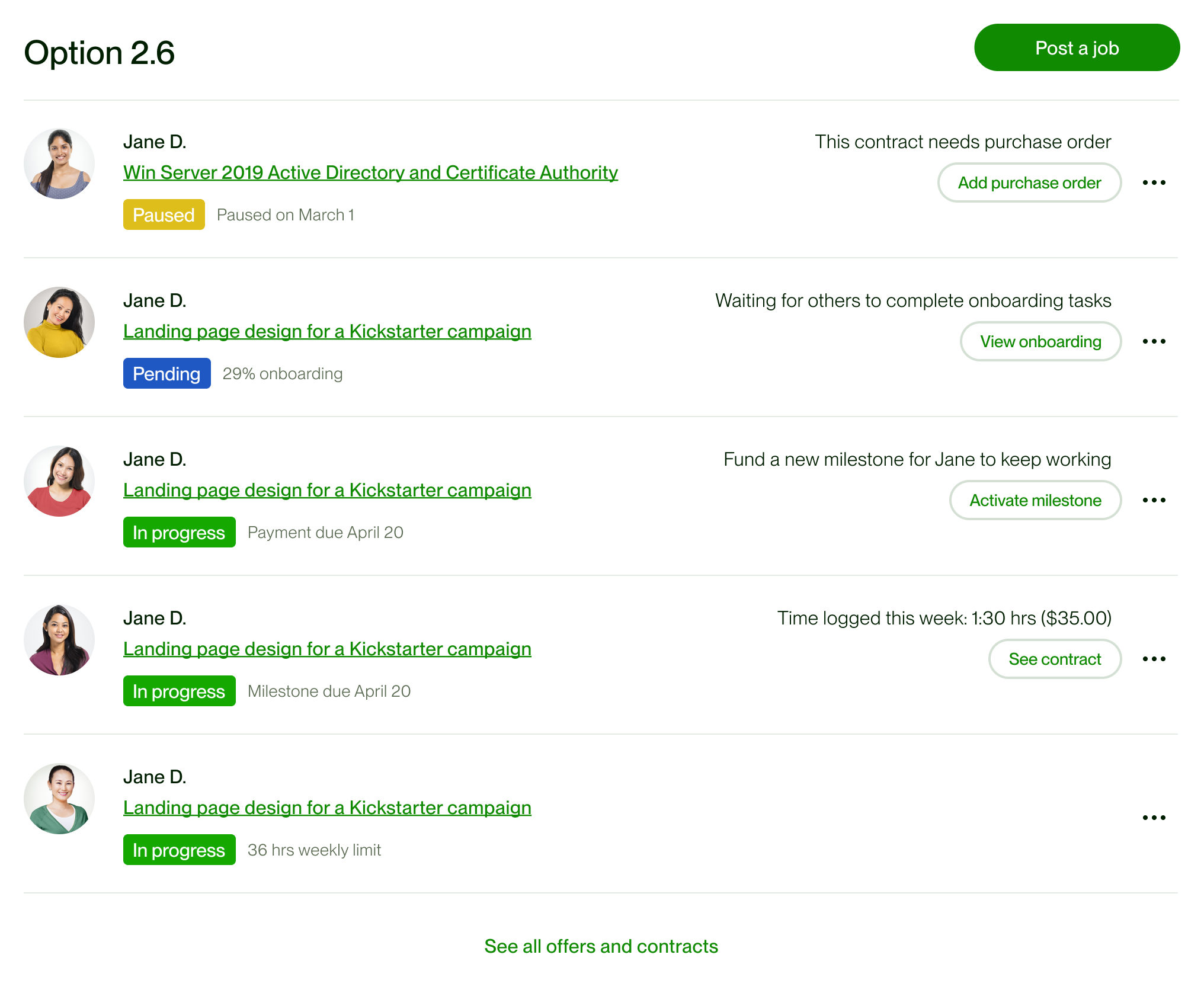
Task: Click Activate milestone button
Action: (x=1035, y=500)
